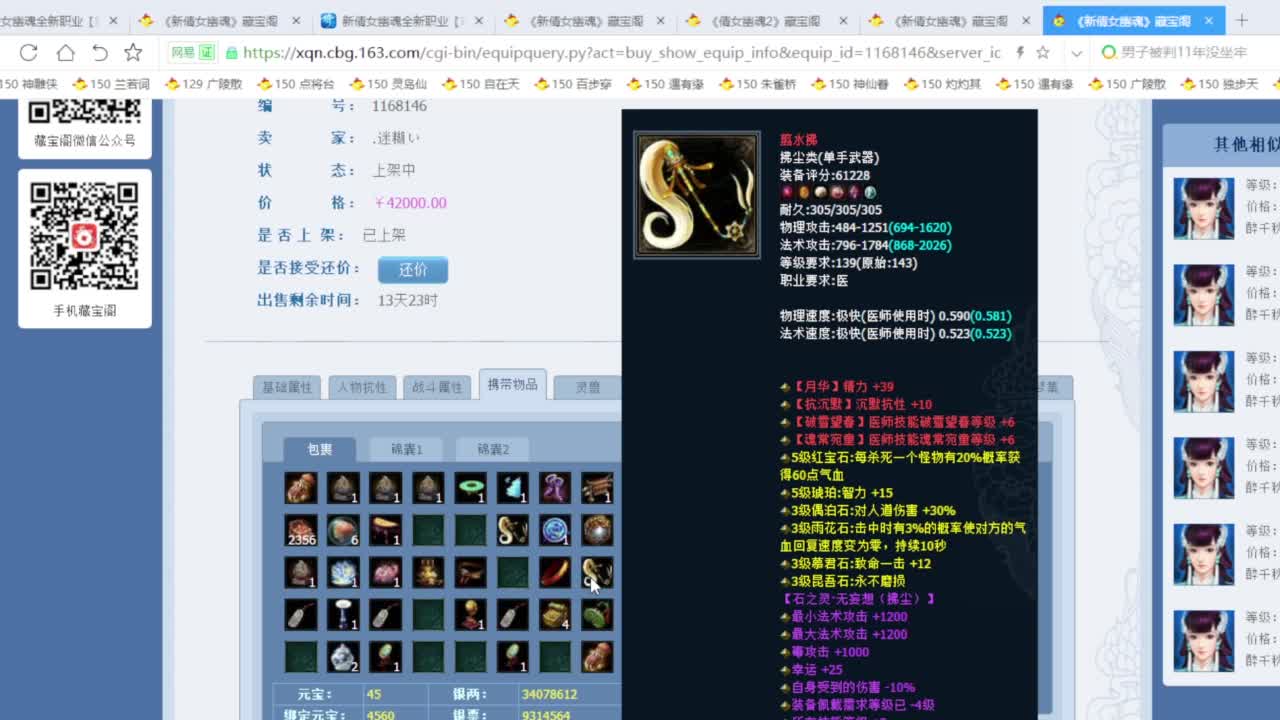Image resolution: width=1280 pixels, height=720 pixels.
Task: Click the wooden rack item in inventory
Action: pyautogui.click(x=597, y=487)
